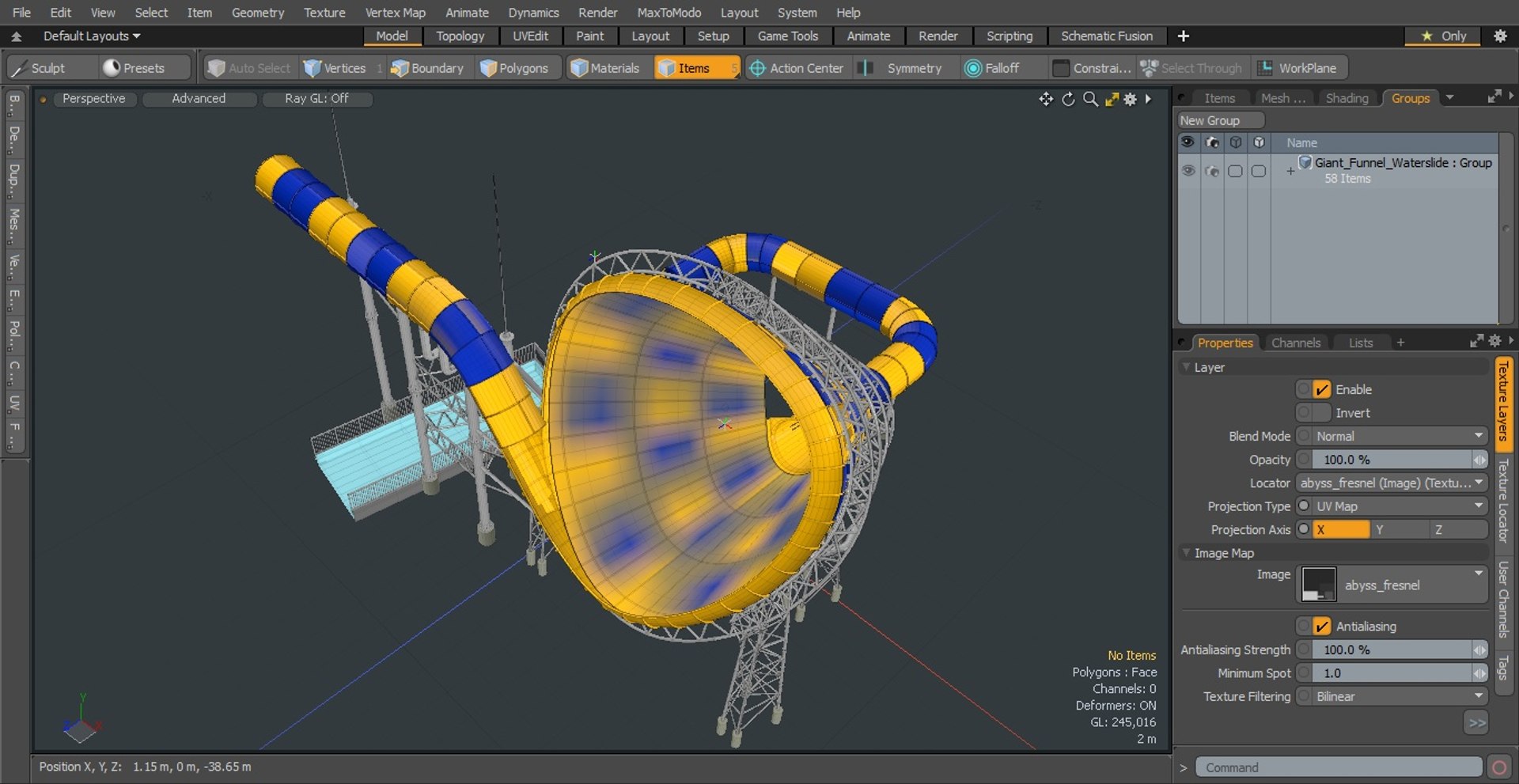Click the viewport pan (move) icon
This screenshot has height=784, width=1519.
coord(1046,99)
